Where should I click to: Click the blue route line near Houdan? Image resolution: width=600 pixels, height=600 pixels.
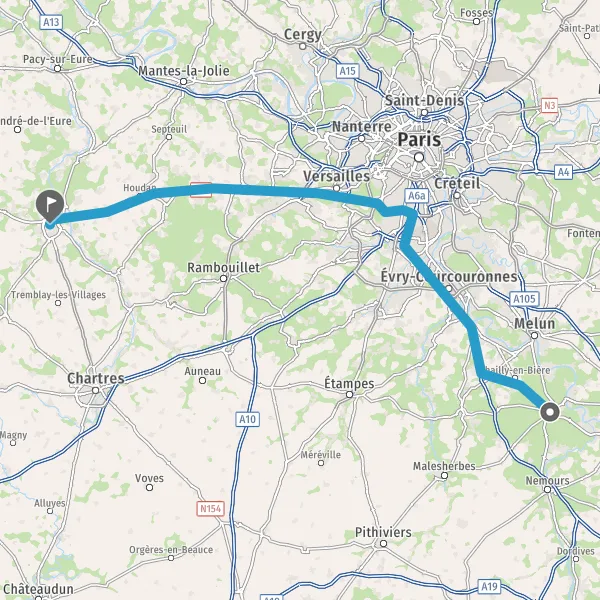point(153,192)
